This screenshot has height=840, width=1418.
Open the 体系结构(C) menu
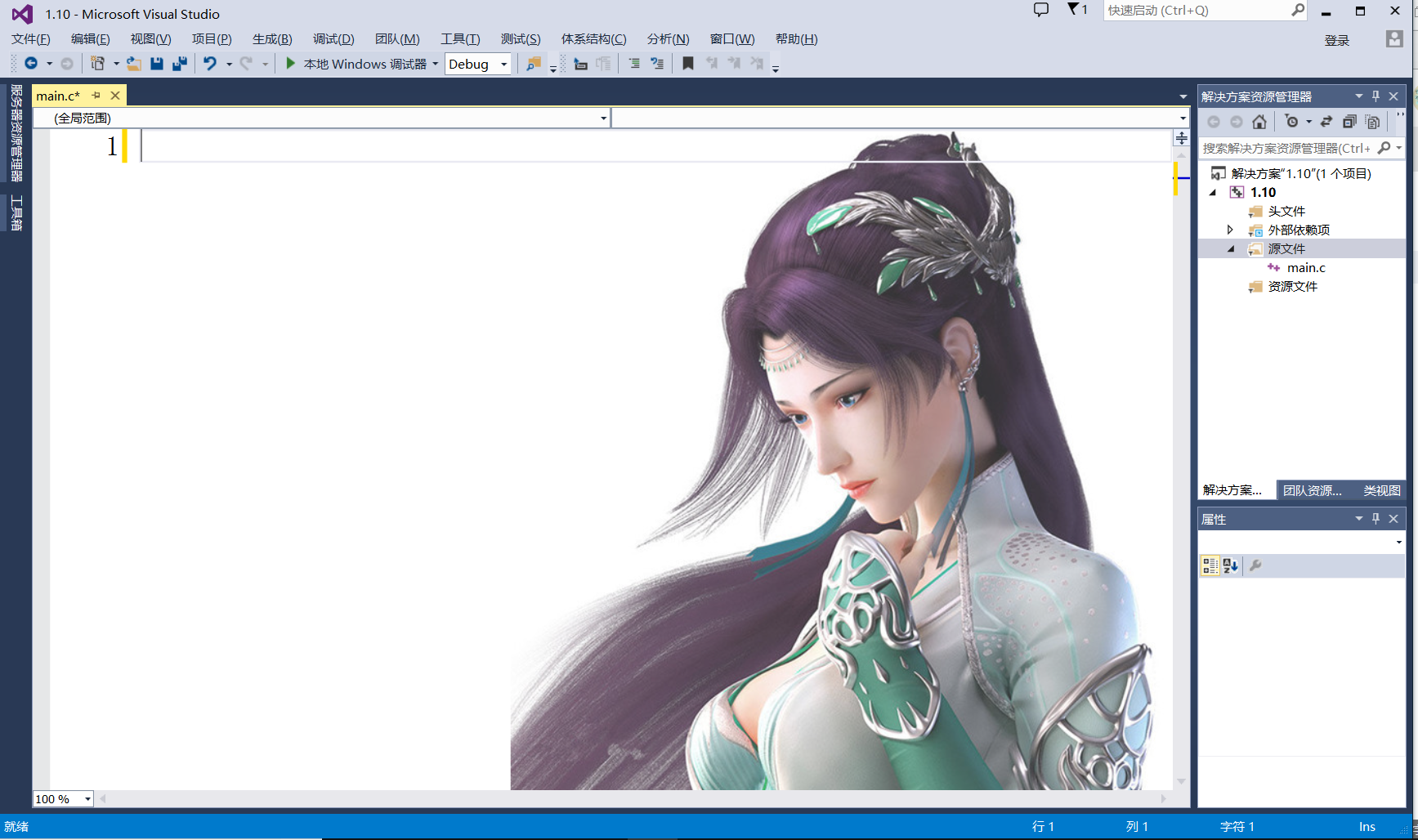pyautogui.click(x=594, y=39)
